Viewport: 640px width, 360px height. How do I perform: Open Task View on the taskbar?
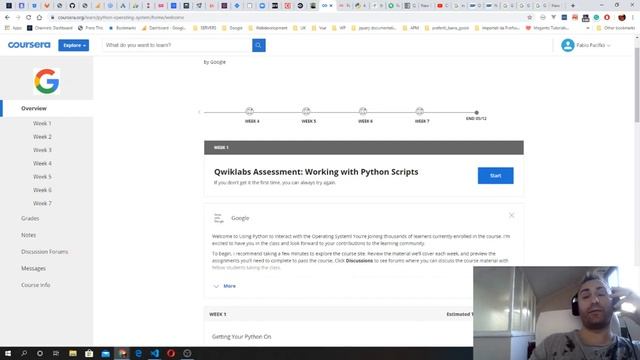point(56,353)
